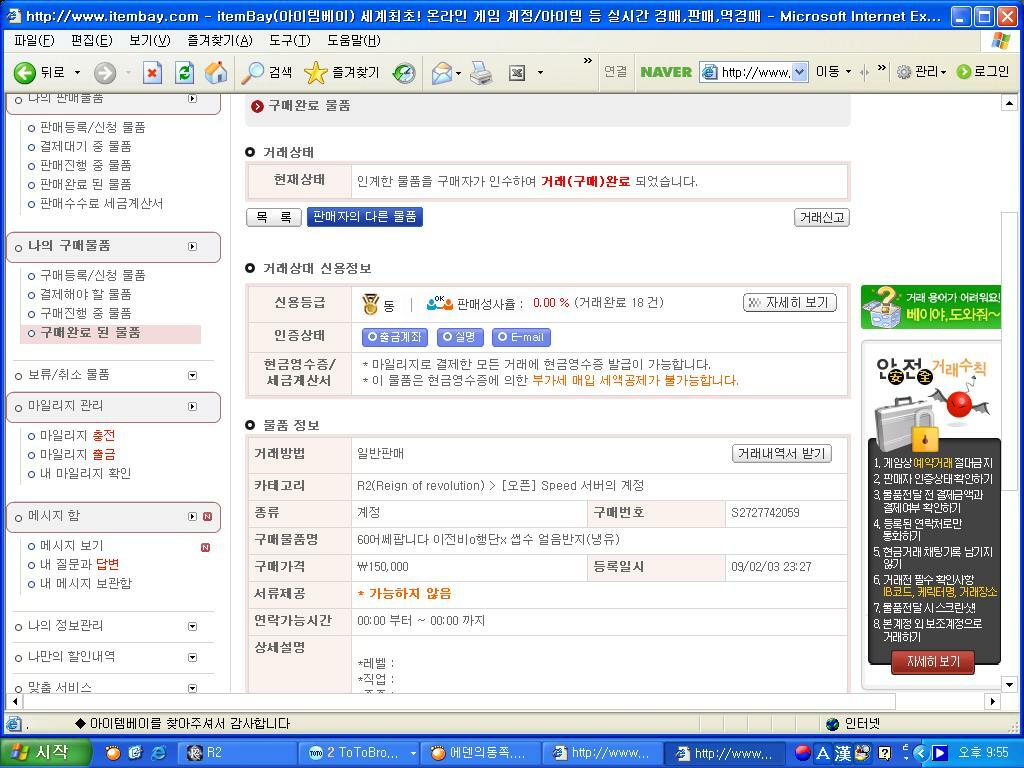1024x768 pixels.
Task: Click the 거래내역서 받기 button
Action: click(x=780, y=453)
